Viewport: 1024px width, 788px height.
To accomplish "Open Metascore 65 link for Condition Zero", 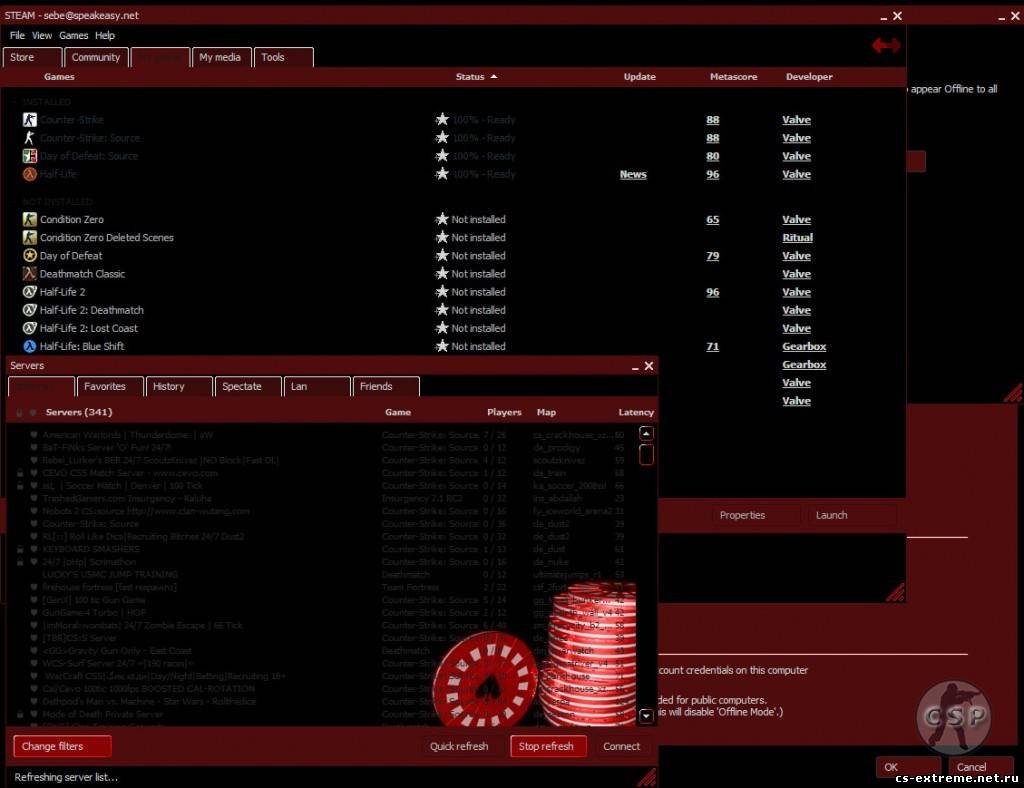I will pyautogui.click(x=712, y=219).
